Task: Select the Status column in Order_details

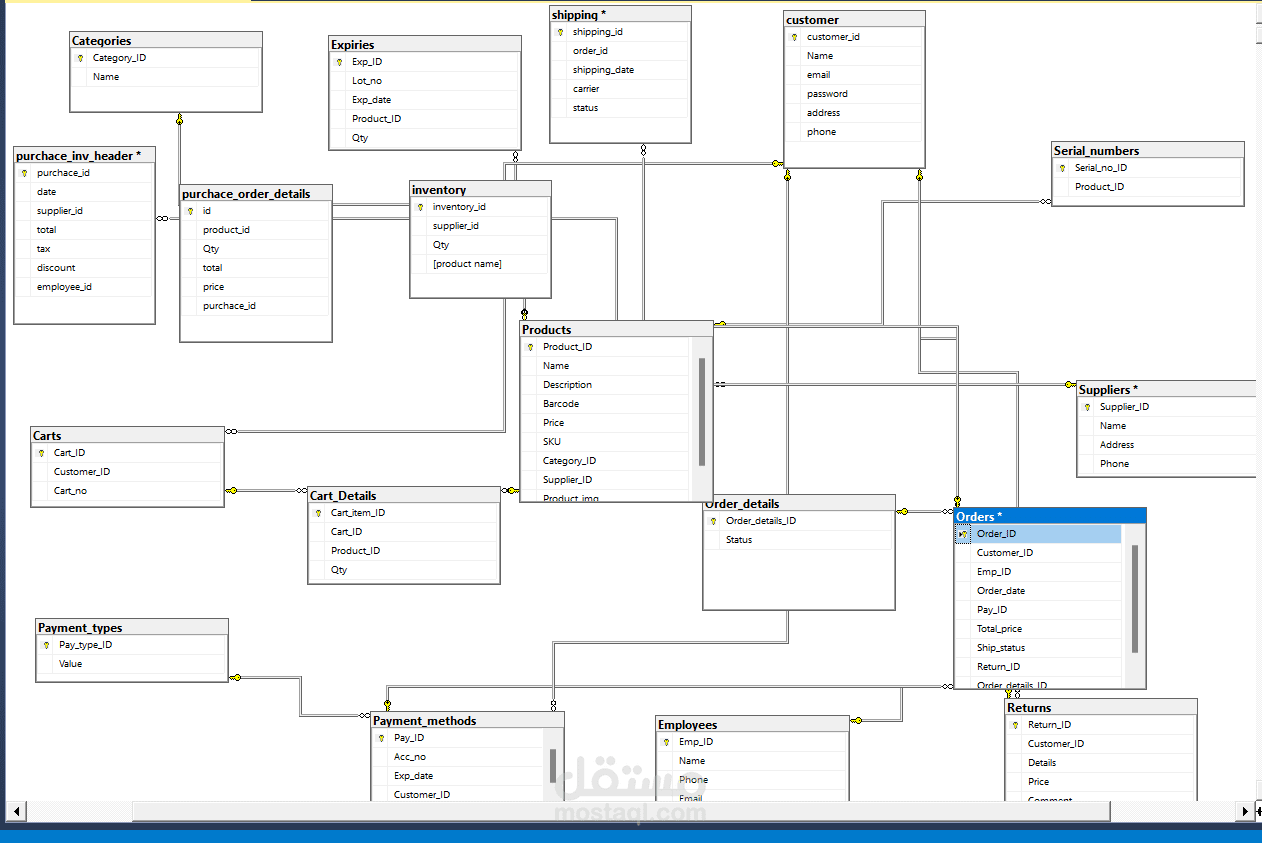Action: click(798, 540)
